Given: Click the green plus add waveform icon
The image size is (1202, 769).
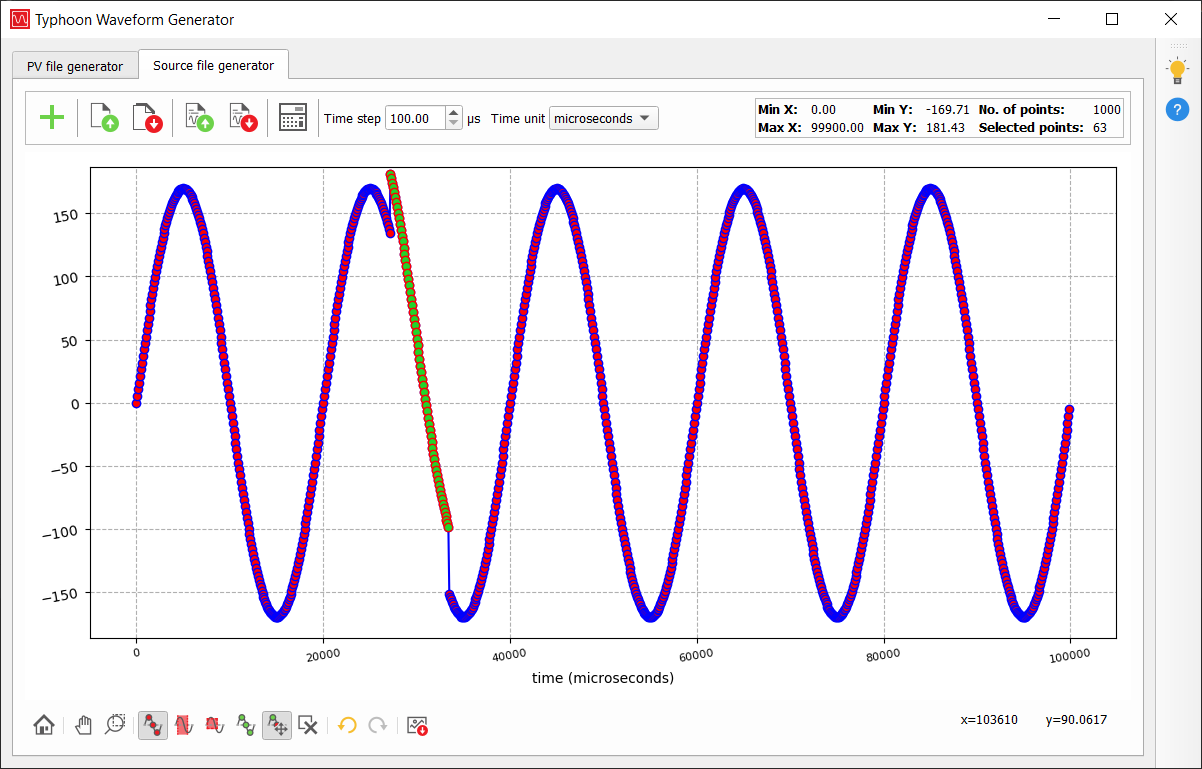Looking at the screenshot, I should 52,118.
